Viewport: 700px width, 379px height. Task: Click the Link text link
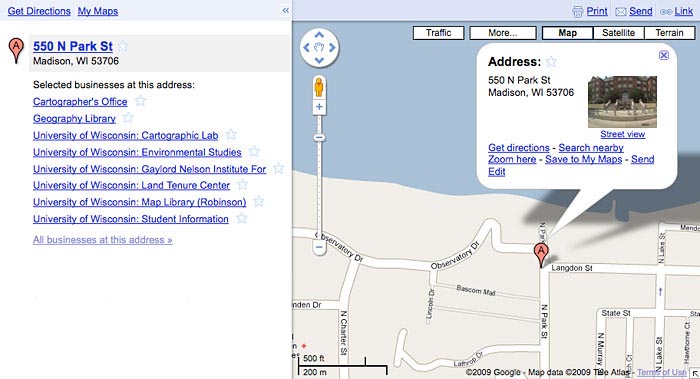click(x=683, y=11)
